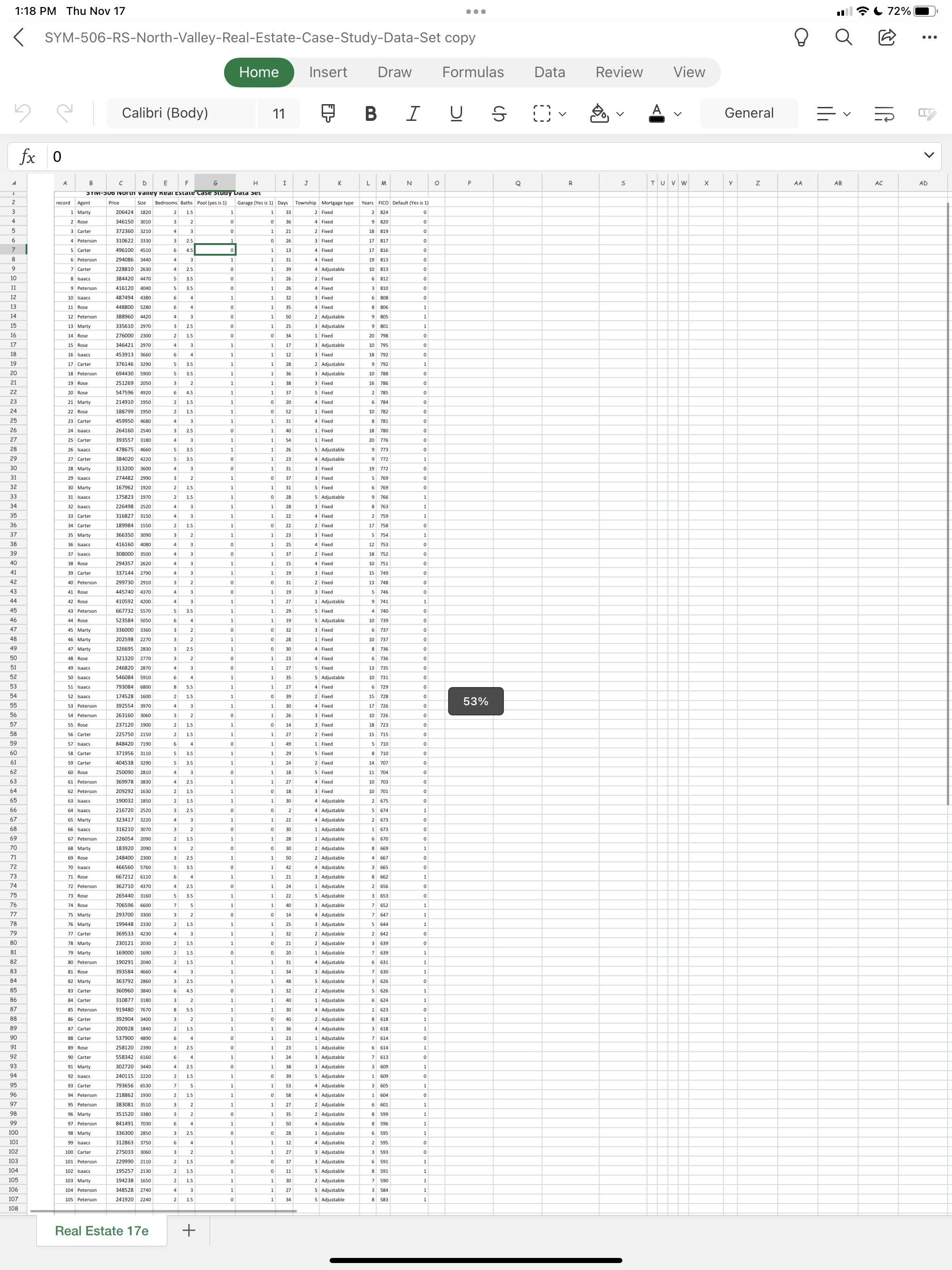Toggle strikethrough formatting
Viewport: 952px width, 1270px height.
pos(499,113)
